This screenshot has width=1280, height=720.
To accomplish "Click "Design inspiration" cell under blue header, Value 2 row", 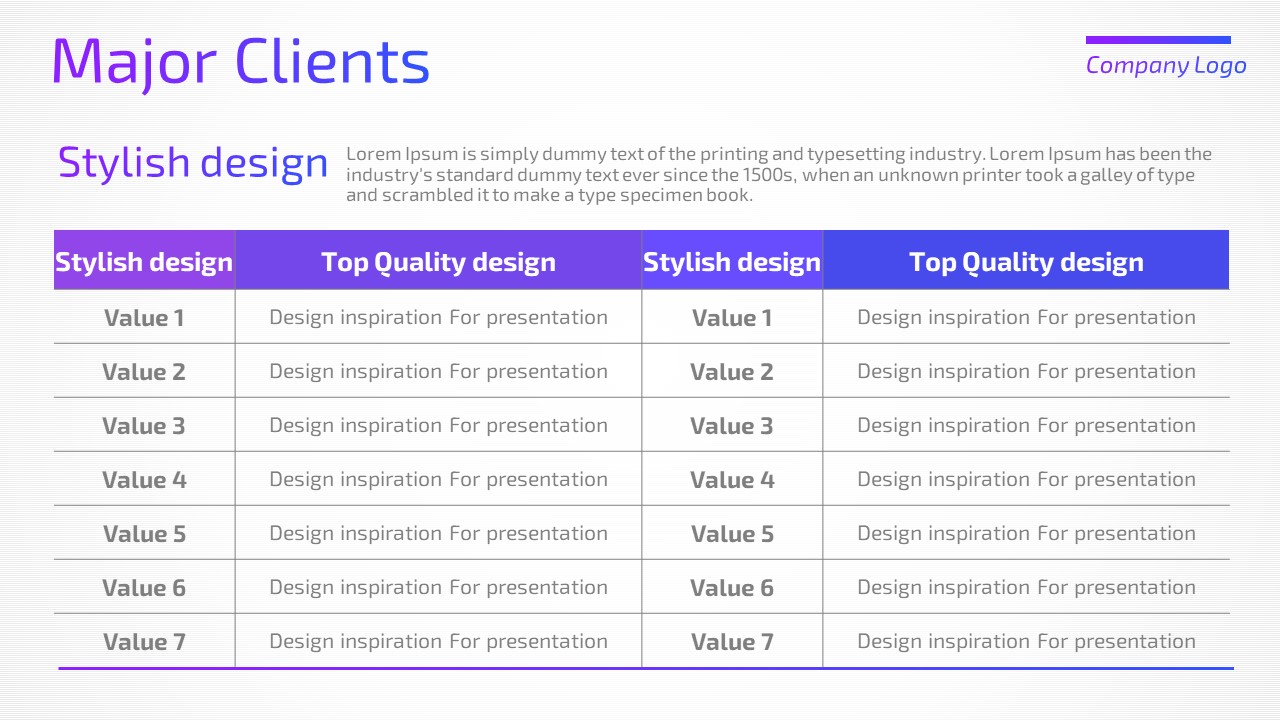I will [1026, 372].
